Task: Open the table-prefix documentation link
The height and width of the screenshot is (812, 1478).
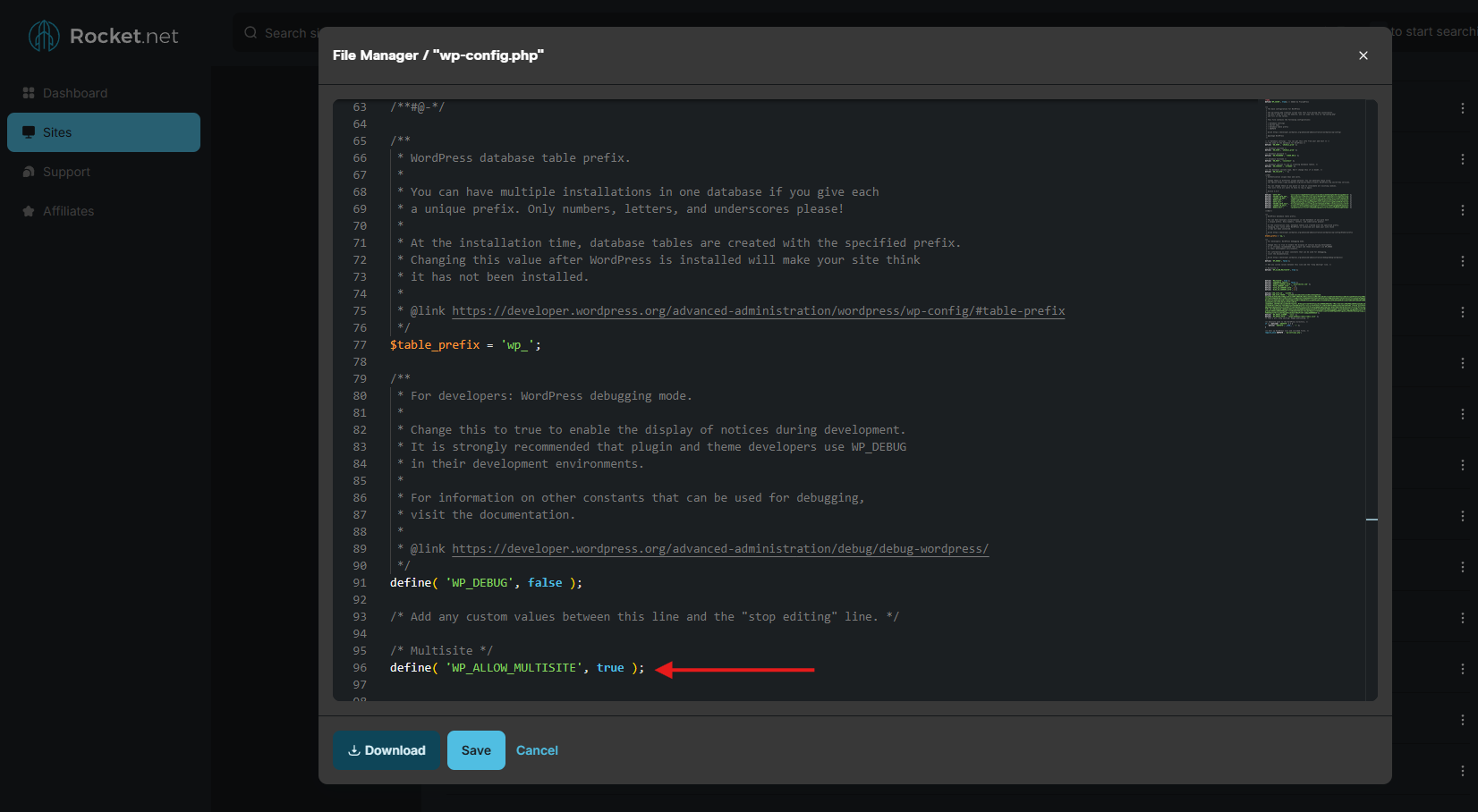Action: (758, 311)
